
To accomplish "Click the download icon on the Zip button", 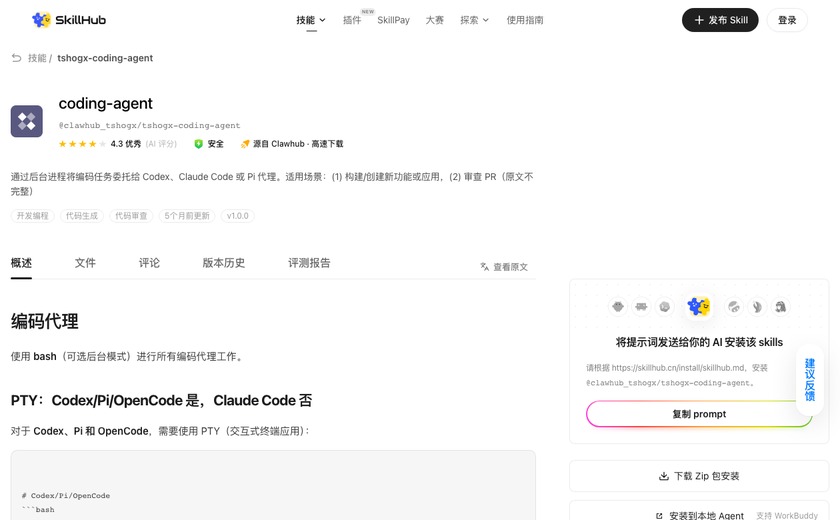I will [664, 476].
